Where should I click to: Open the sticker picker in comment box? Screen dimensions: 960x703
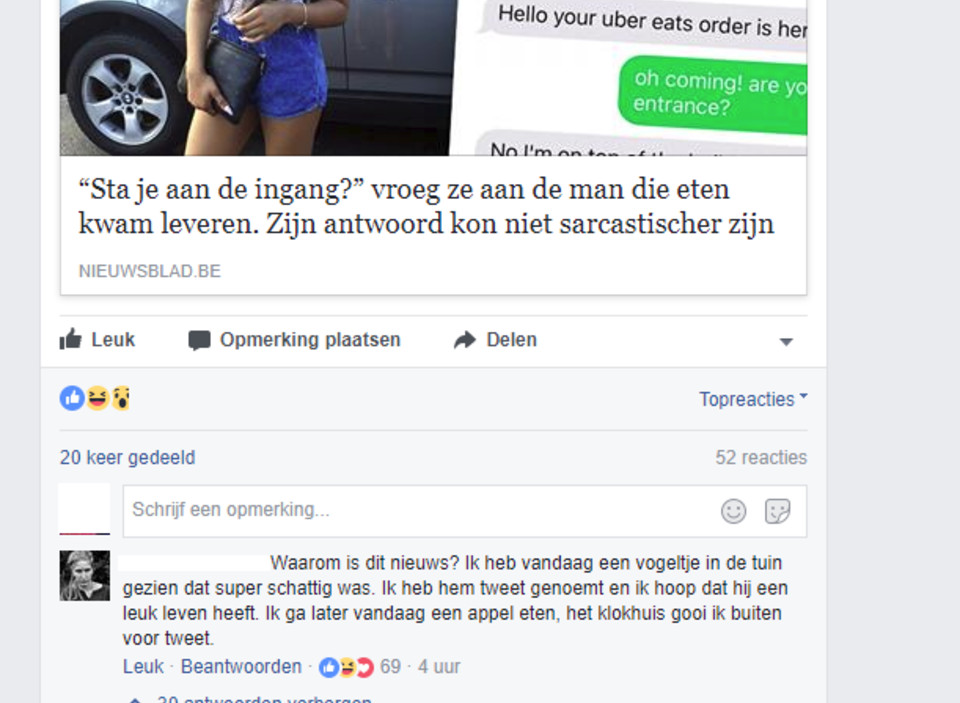(778, 511)
